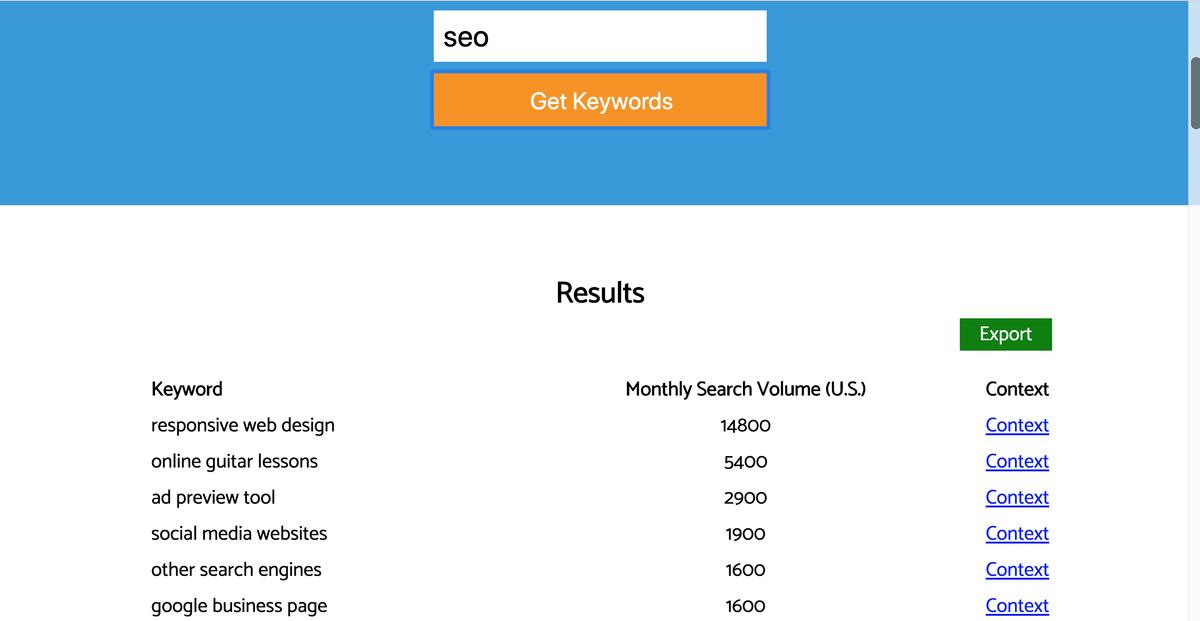Follow the Context link for ad preview tool
Viewport: 1200px width, 621px height.
[1016, 497]
